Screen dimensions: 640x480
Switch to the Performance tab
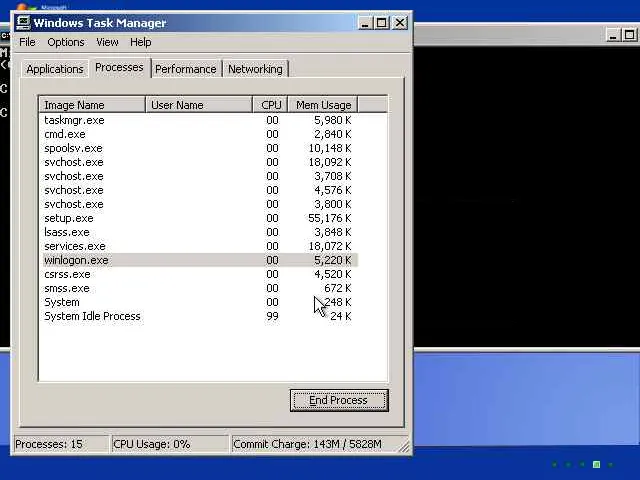186,69
